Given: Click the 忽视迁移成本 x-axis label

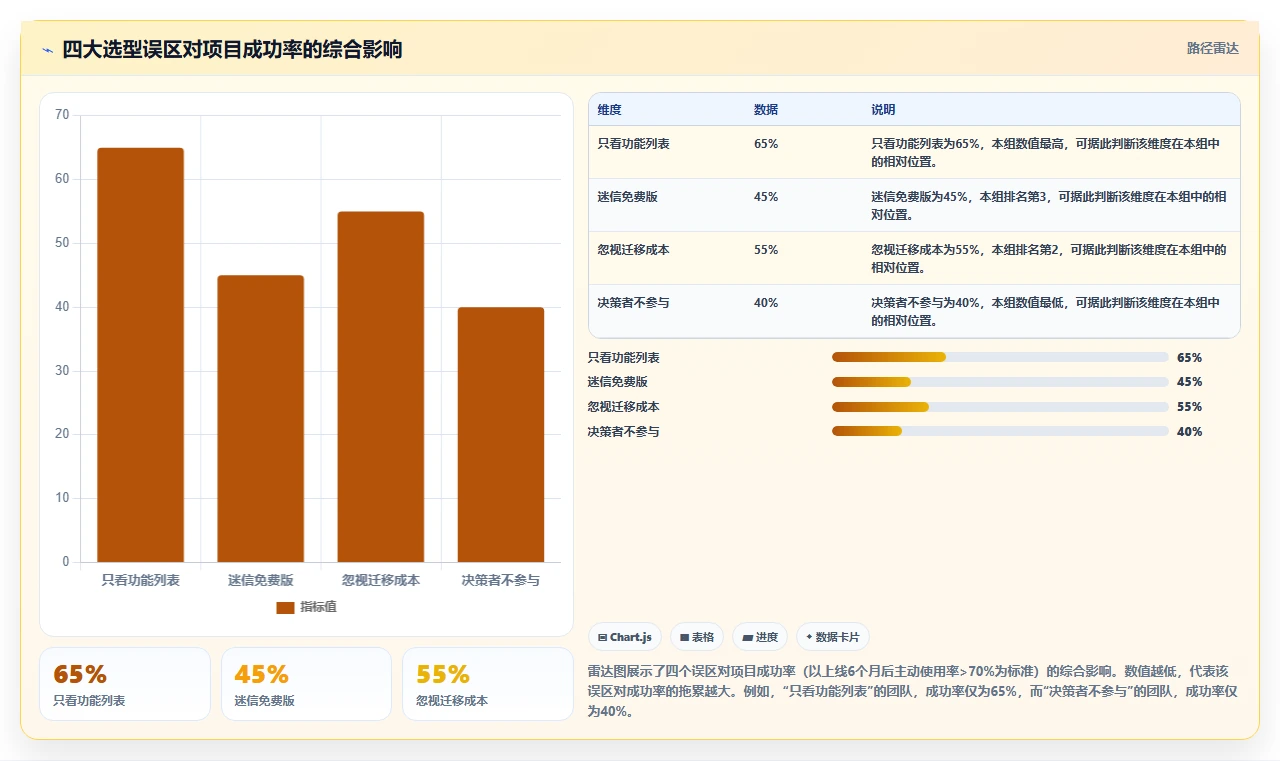Looking at the screenshot, I should (x=380, y=580).
